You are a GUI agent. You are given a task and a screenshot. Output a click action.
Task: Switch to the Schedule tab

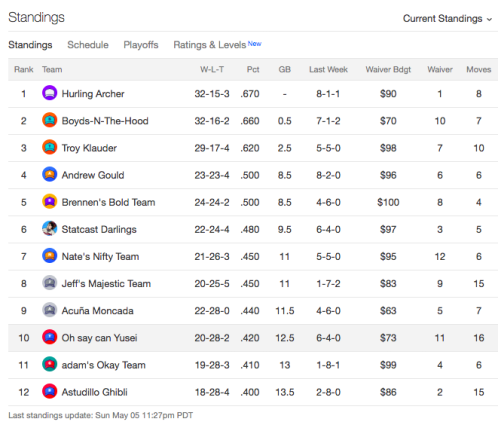[x=88, y=45]
